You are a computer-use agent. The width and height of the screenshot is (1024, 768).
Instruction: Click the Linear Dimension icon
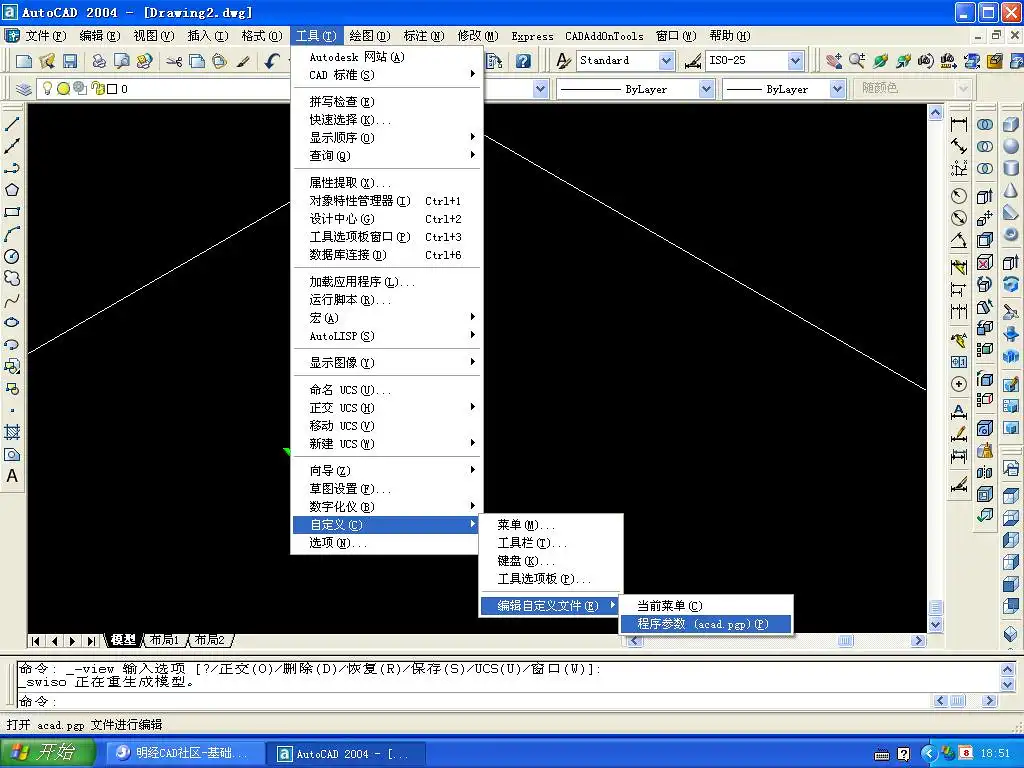click(959, 124)
